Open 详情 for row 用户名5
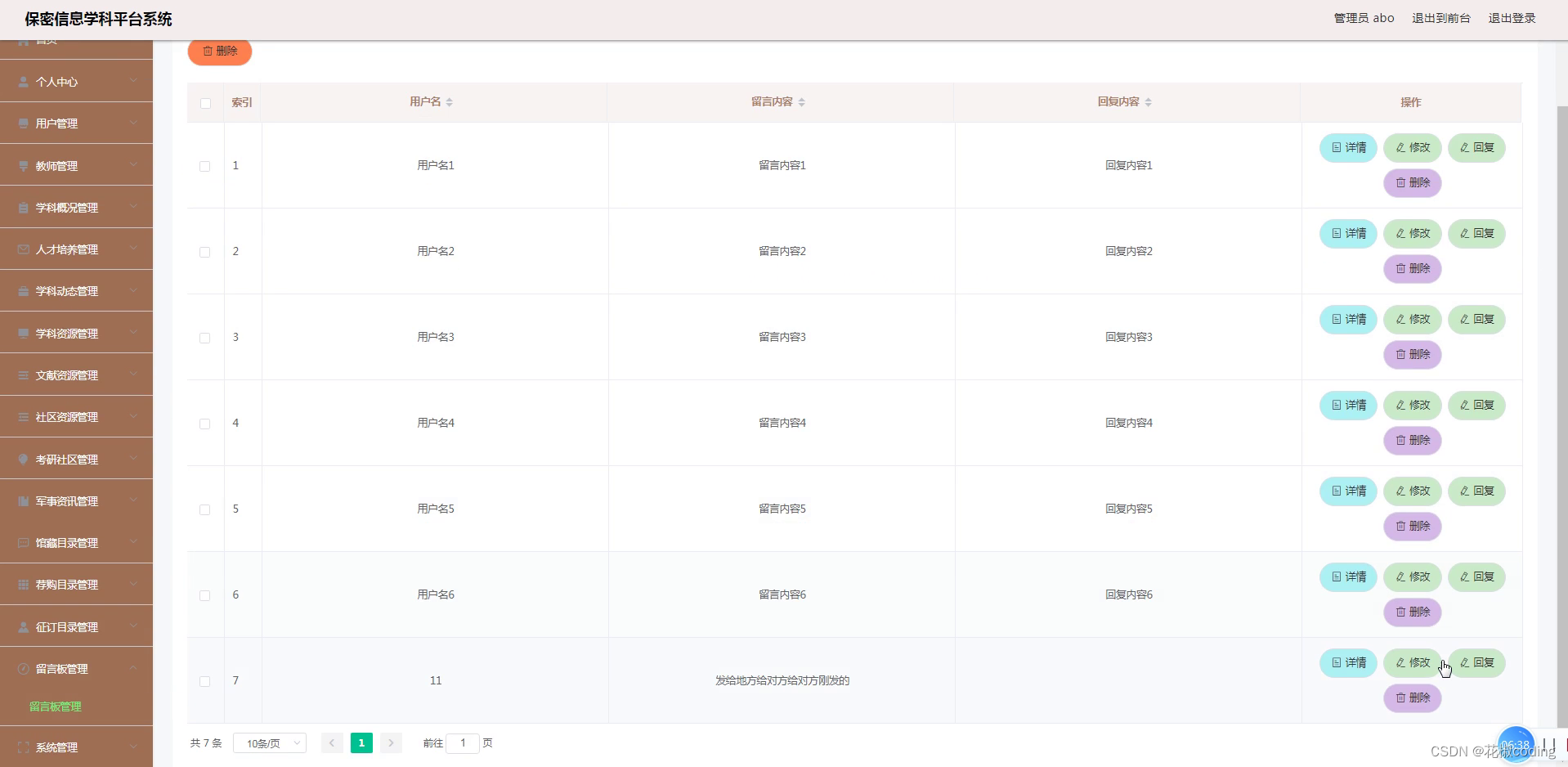This screenshot has width=1568, height=767. pyautogui.click(x=1348, y=491)
